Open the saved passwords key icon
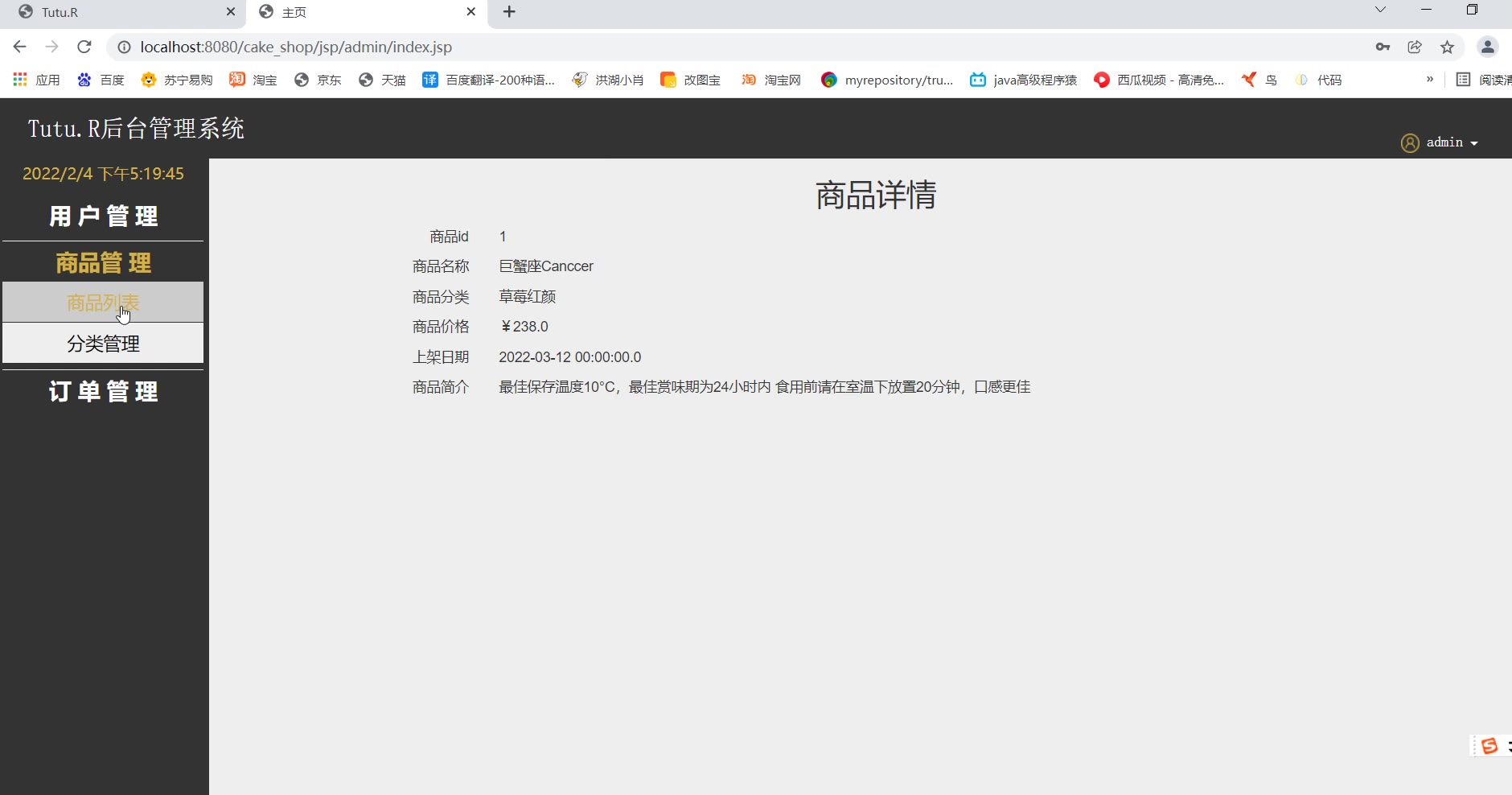Image resolution: width=1512 pixels, height=795 pixels. pos(1383,47)
